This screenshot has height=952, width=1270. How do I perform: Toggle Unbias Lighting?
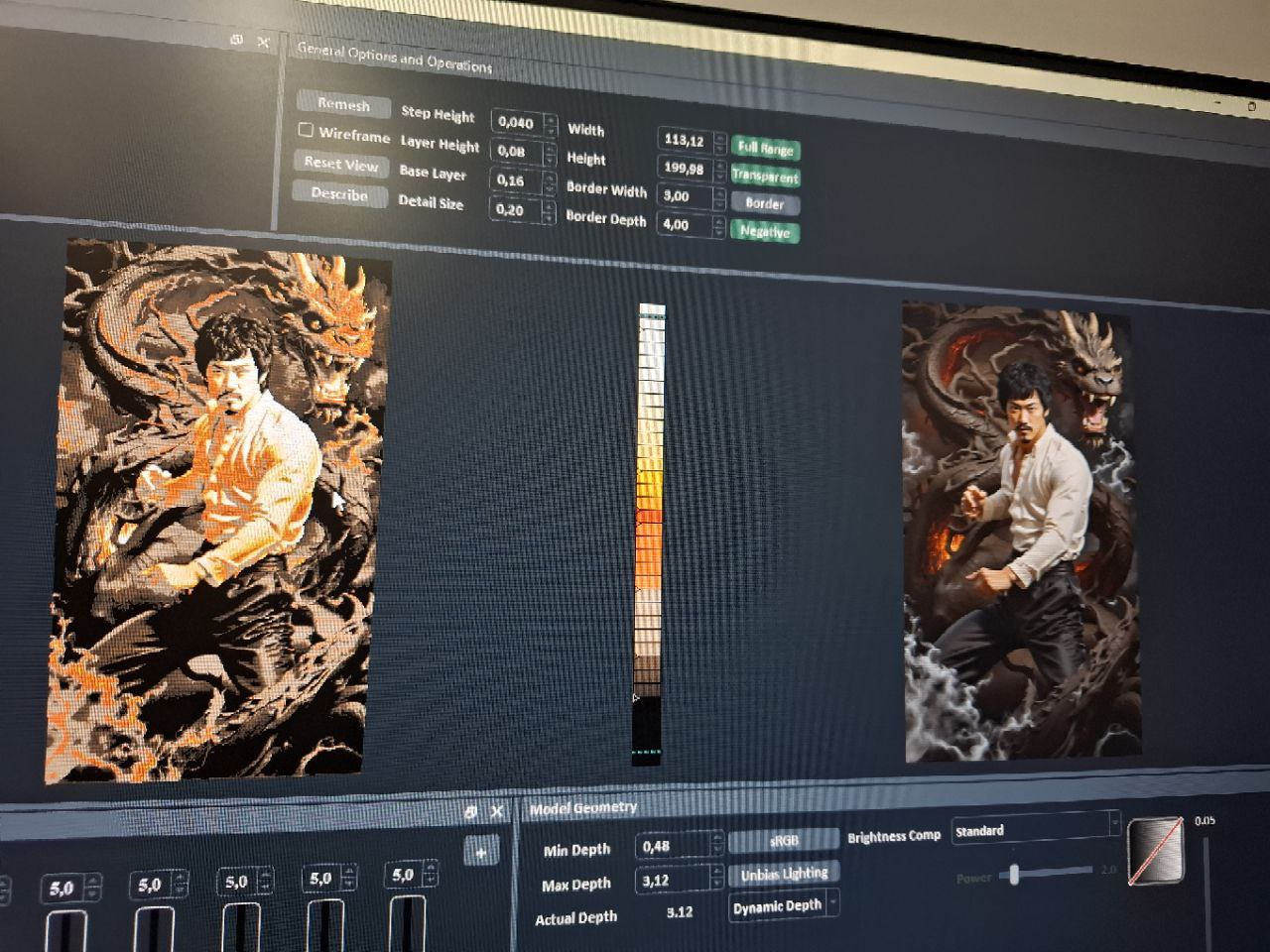783,874
